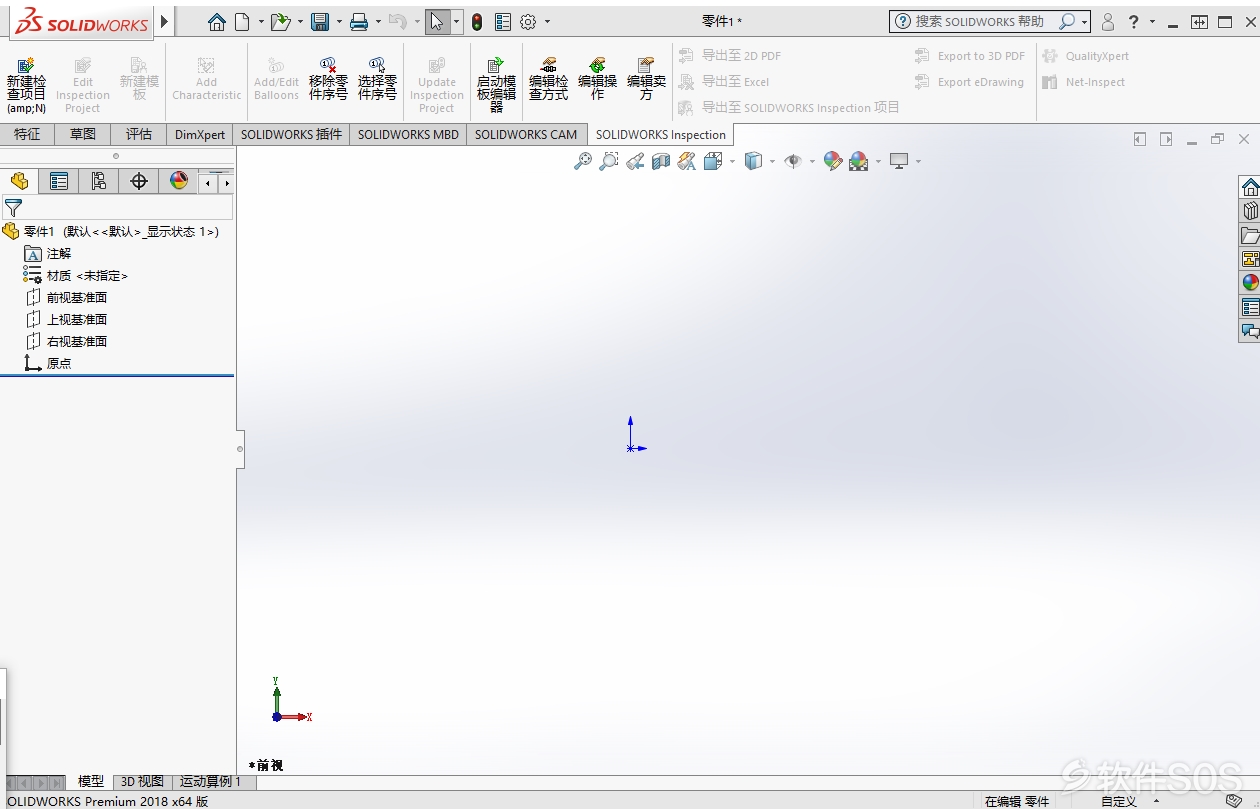Viewport: 1260px width, 809px height.
Task: Click the Home icon in the top toolbar
Action: [x=217, y=22]
